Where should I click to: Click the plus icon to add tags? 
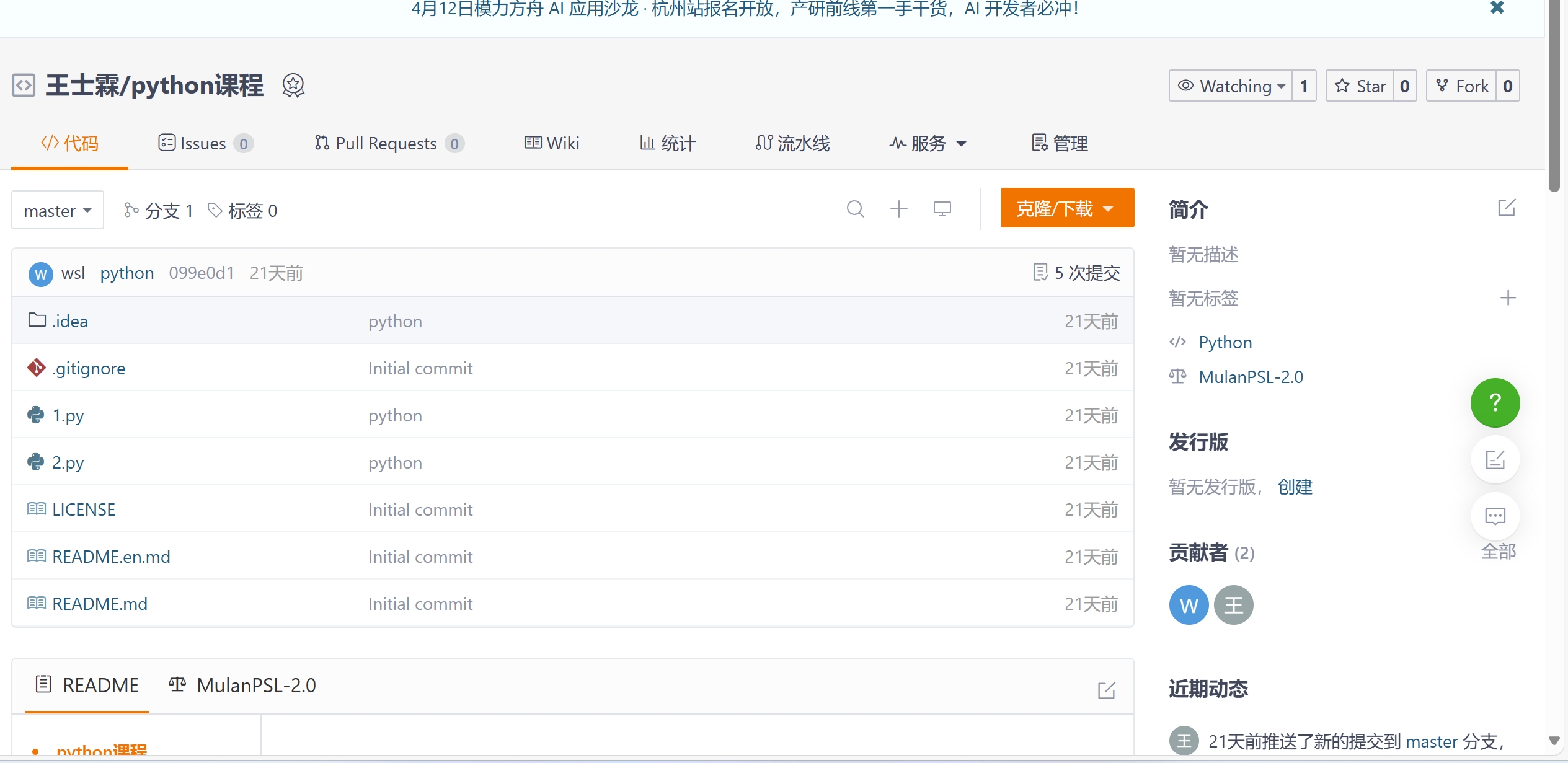1508,298
